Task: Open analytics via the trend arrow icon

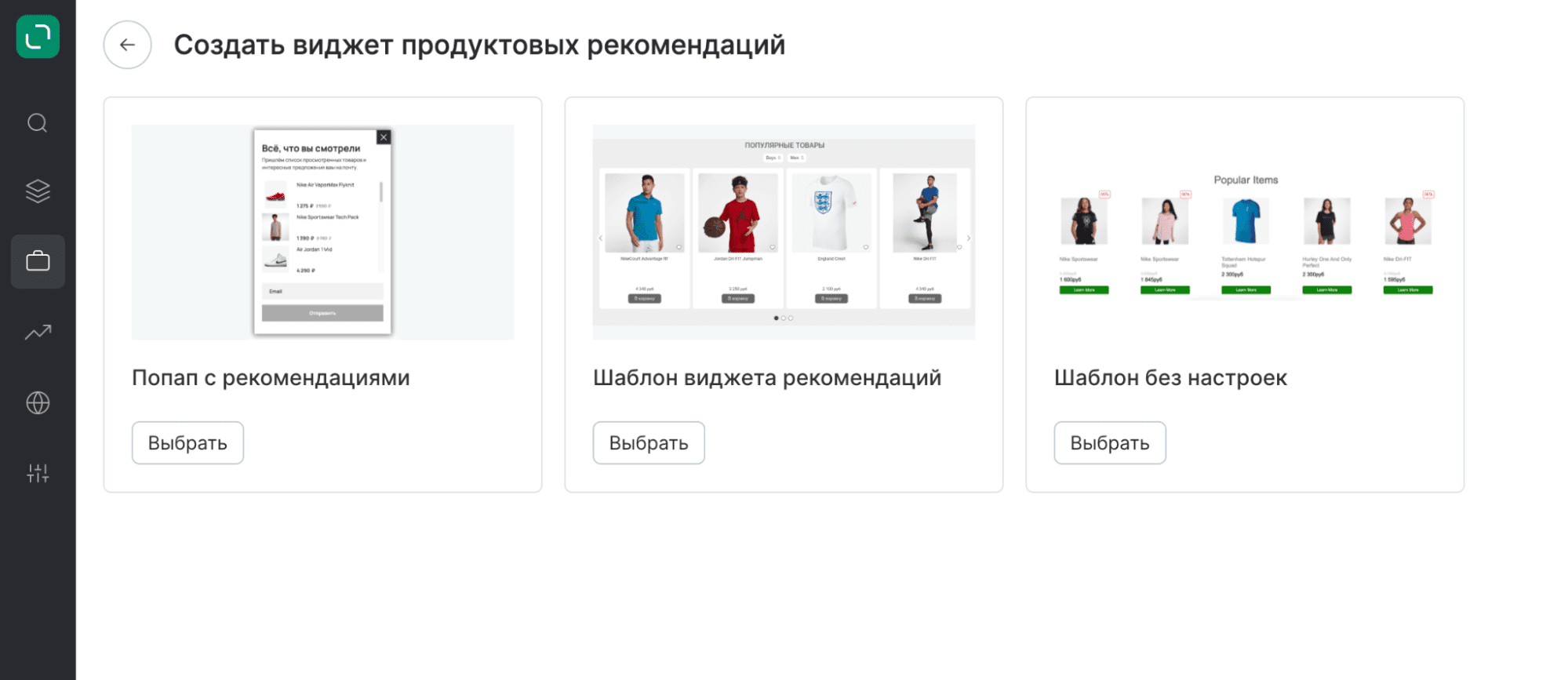Action: [38, 333]
